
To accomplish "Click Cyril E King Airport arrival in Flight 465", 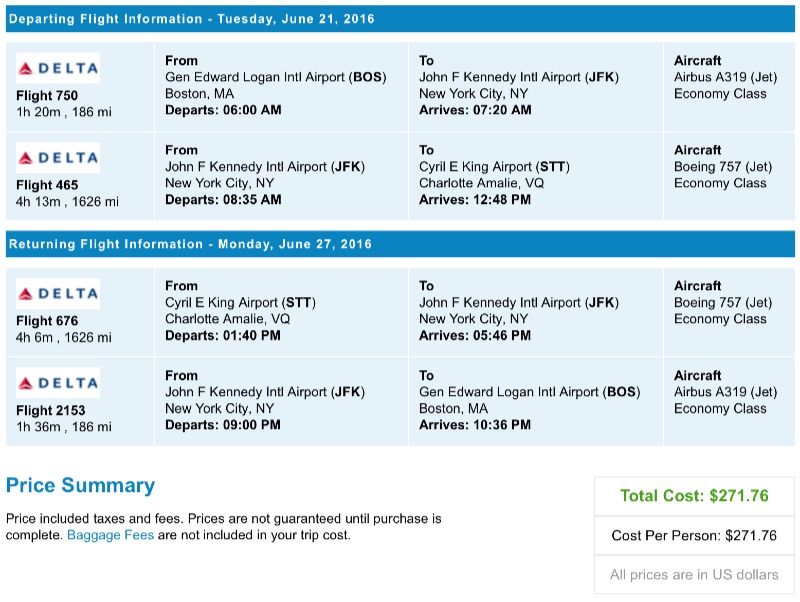I will [x=493, y=167].
